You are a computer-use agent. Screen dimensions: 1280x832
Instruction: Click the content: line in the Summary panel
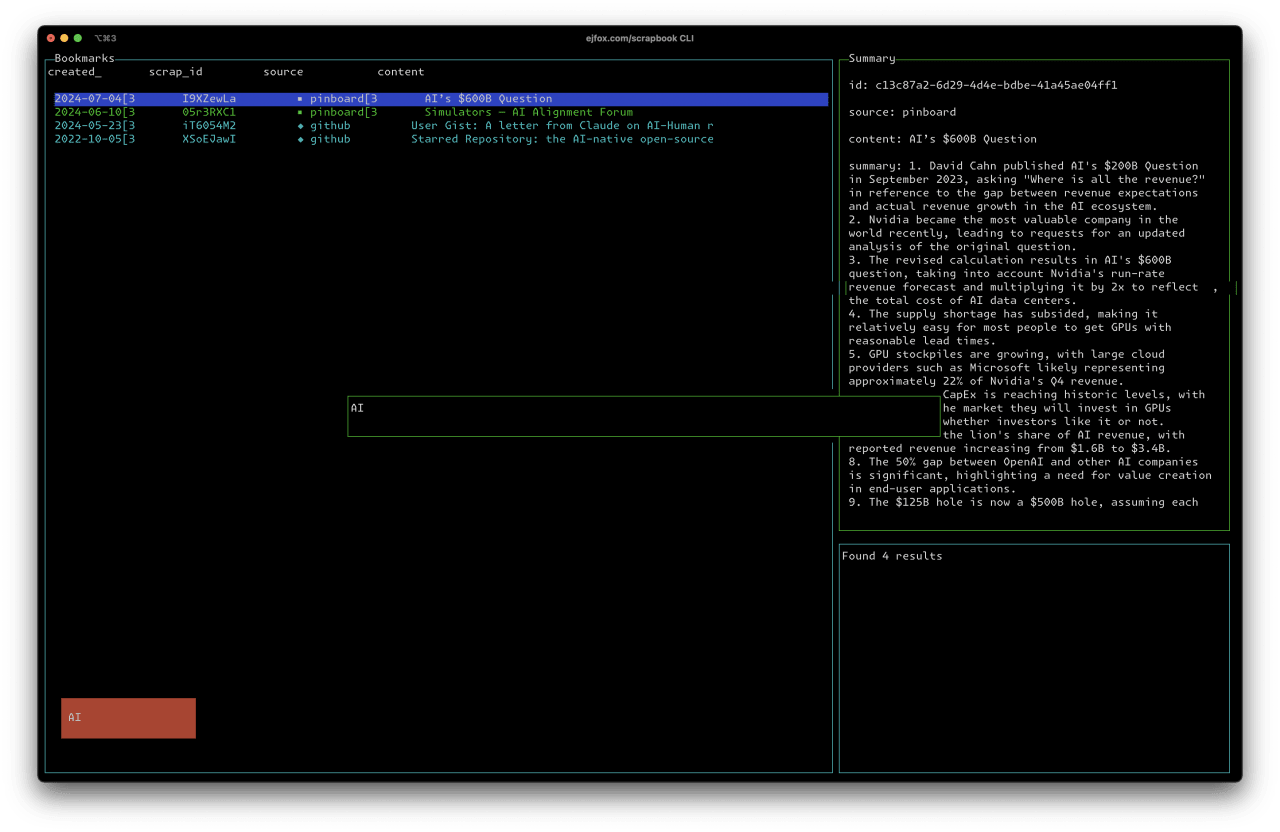coord(942,139)
